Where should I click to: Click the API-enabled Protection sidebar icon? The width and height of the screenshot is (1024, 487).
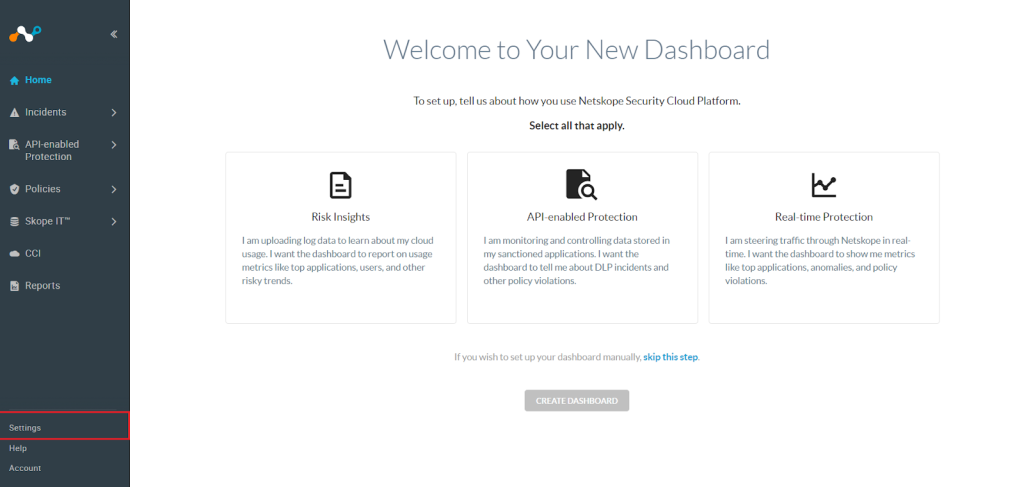(14, 145)
